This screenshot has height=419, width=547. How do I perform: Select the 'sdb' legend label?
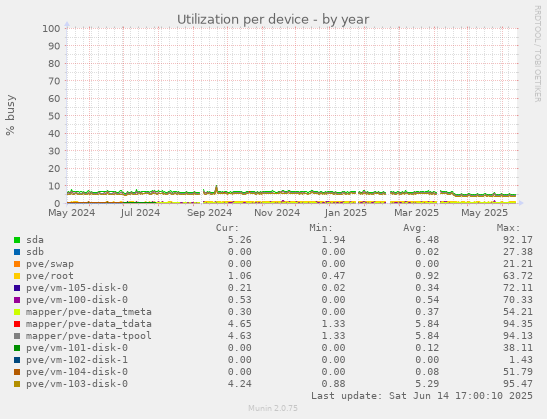pos(35,252)
